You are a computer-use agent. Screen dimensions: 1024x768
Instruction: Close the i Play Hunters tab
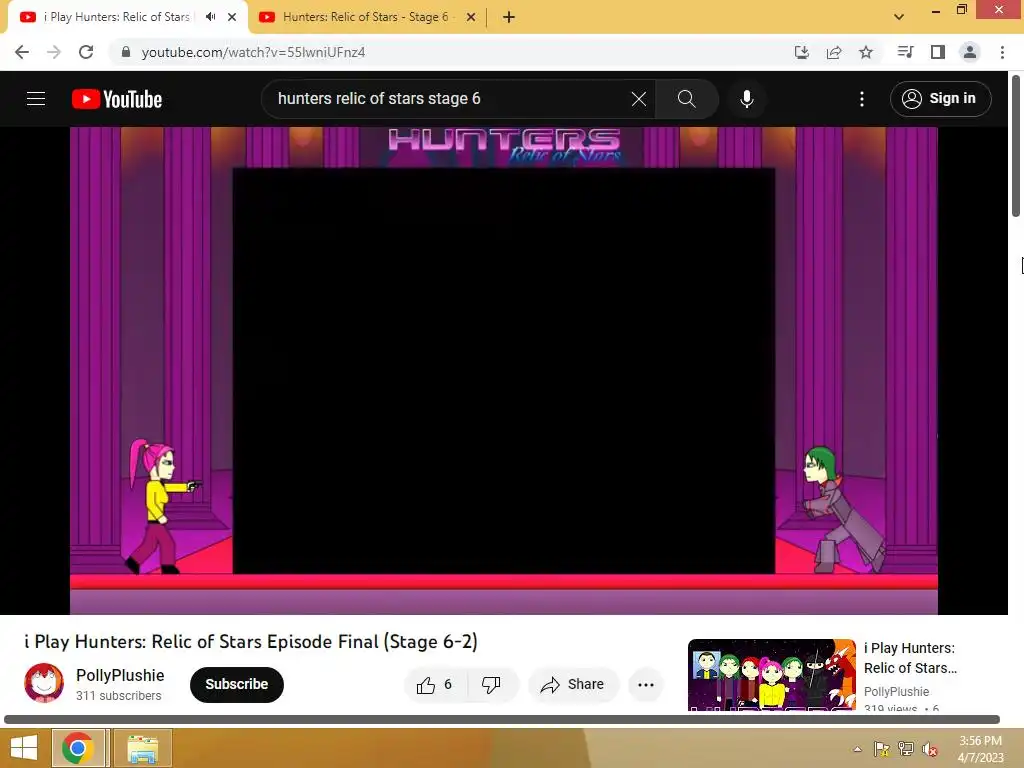(x=232, y=17)
